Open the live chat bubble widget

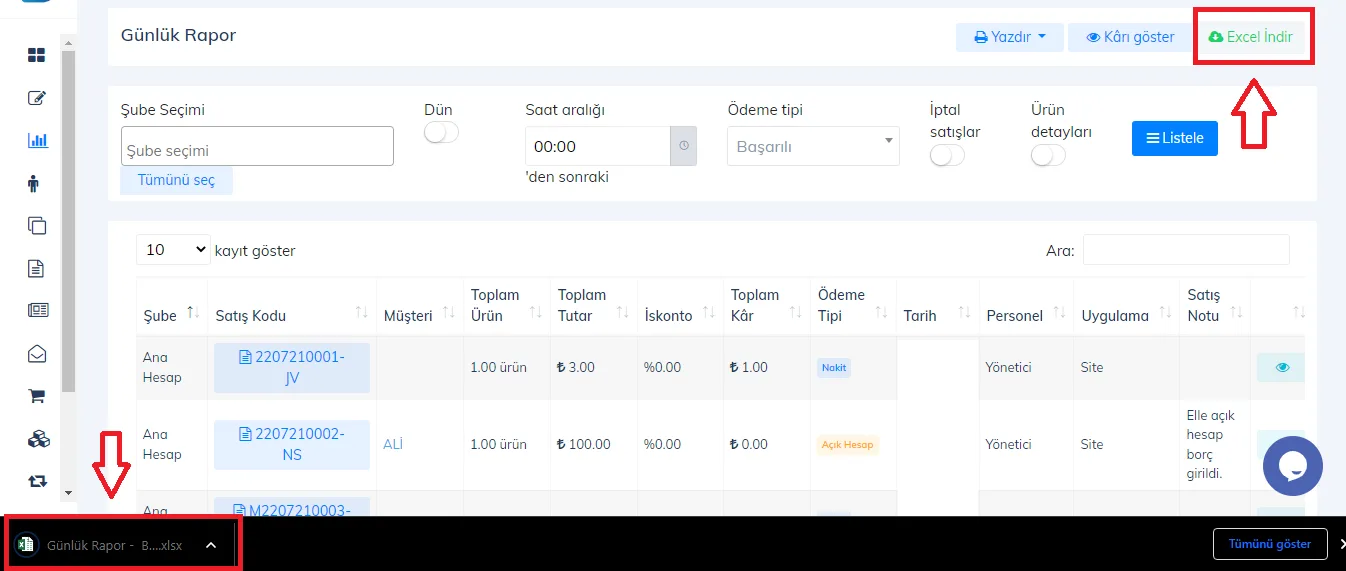(1293, 466)
